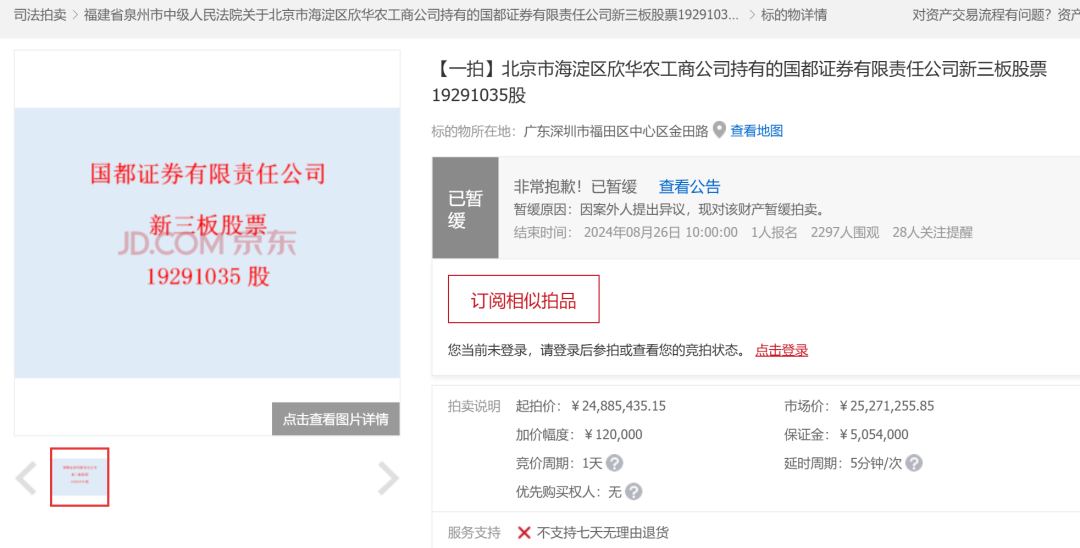Click the red X icon beside 不支持七天无理由退货

[x=524, y=532]
